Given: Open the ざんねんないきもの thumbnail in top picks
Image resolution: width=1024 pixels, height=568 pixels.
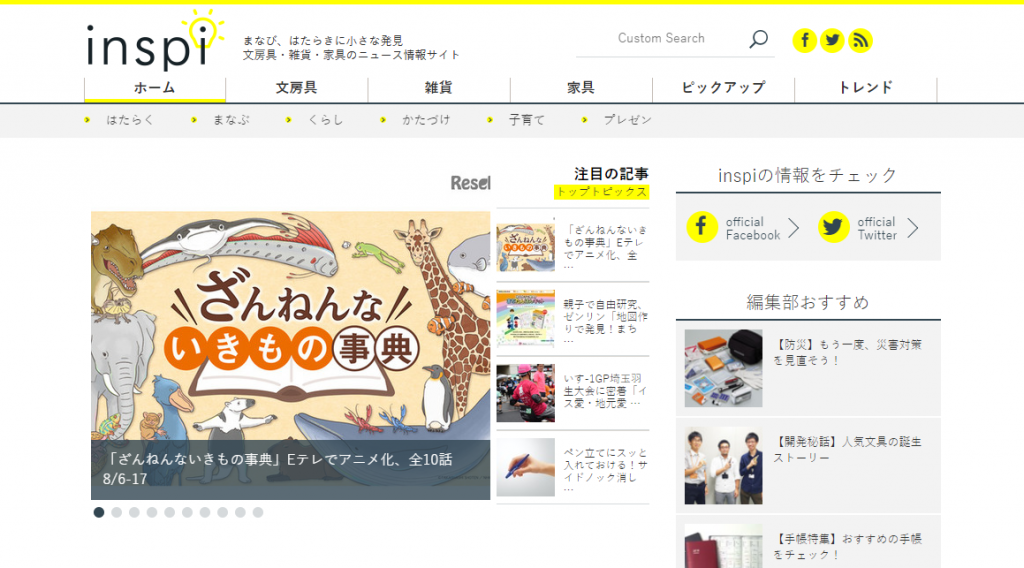Looking at the screenshot, I should coord(526,245).
